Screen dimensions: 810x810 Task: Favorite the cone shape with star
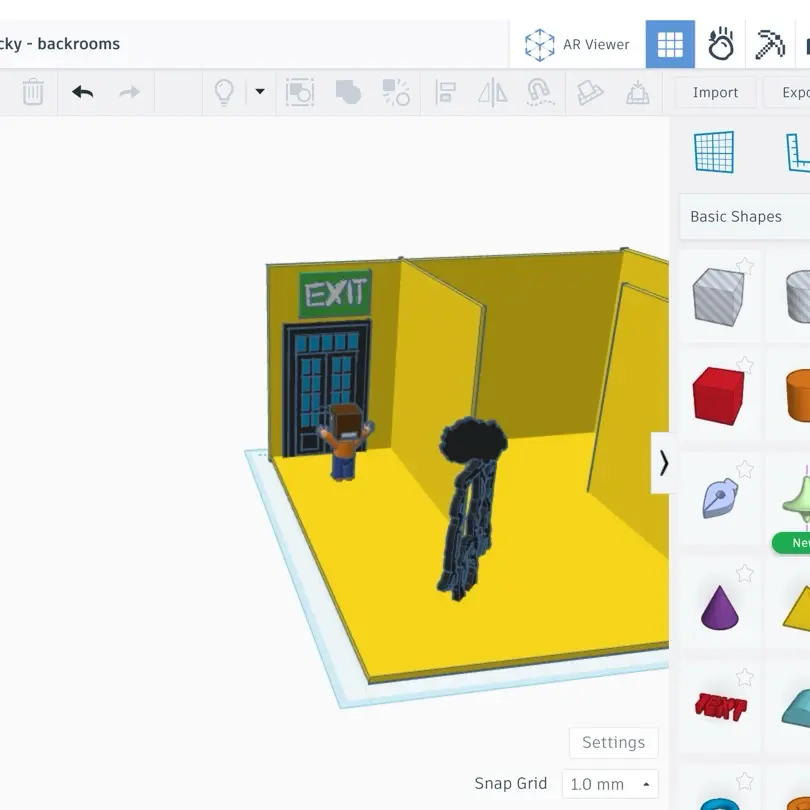744,573
